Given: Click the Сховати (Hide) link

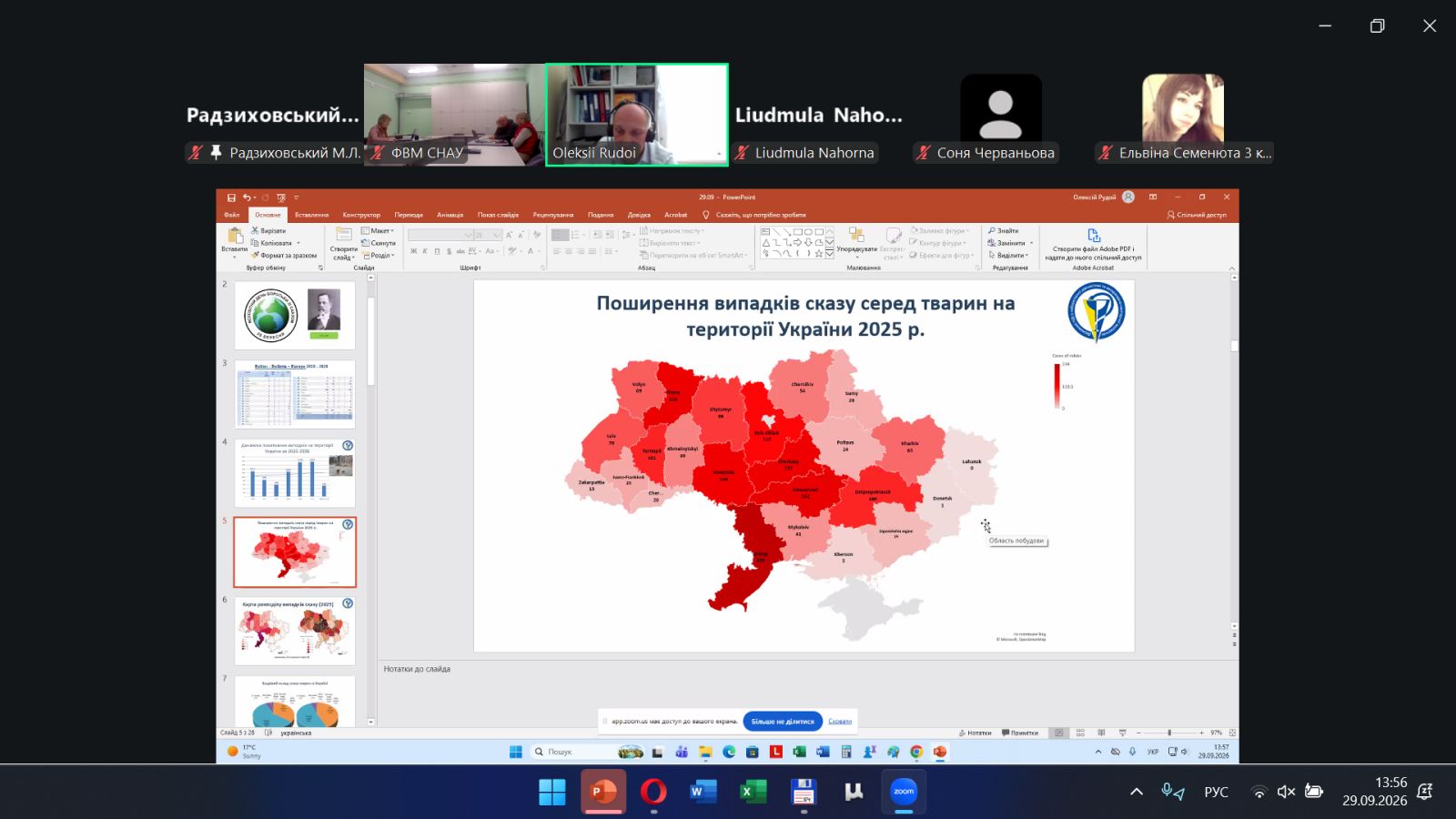Looking at the screenshot, I should coord(840,722).
